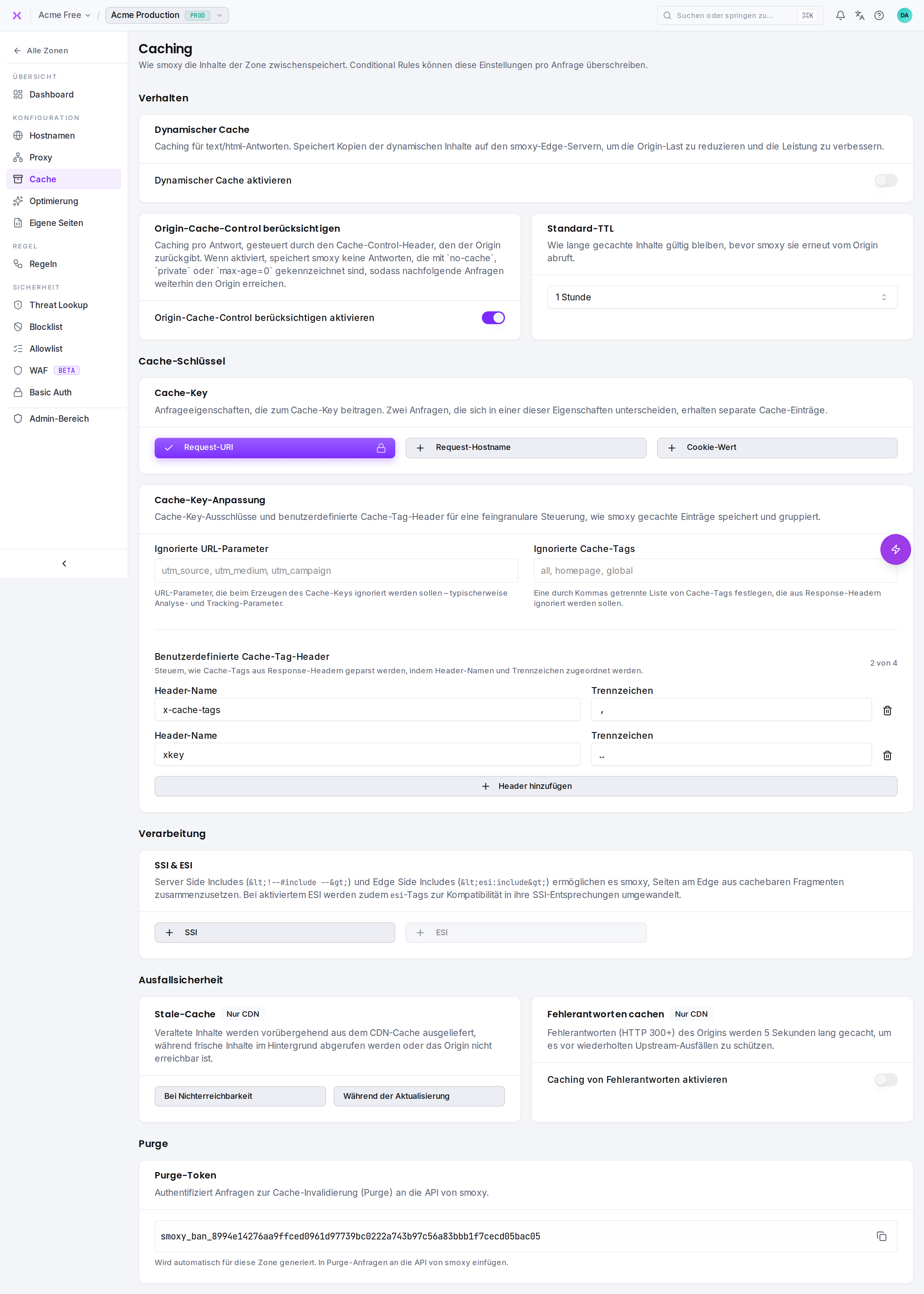Delete the xkey header row

[x=887, y=755]
